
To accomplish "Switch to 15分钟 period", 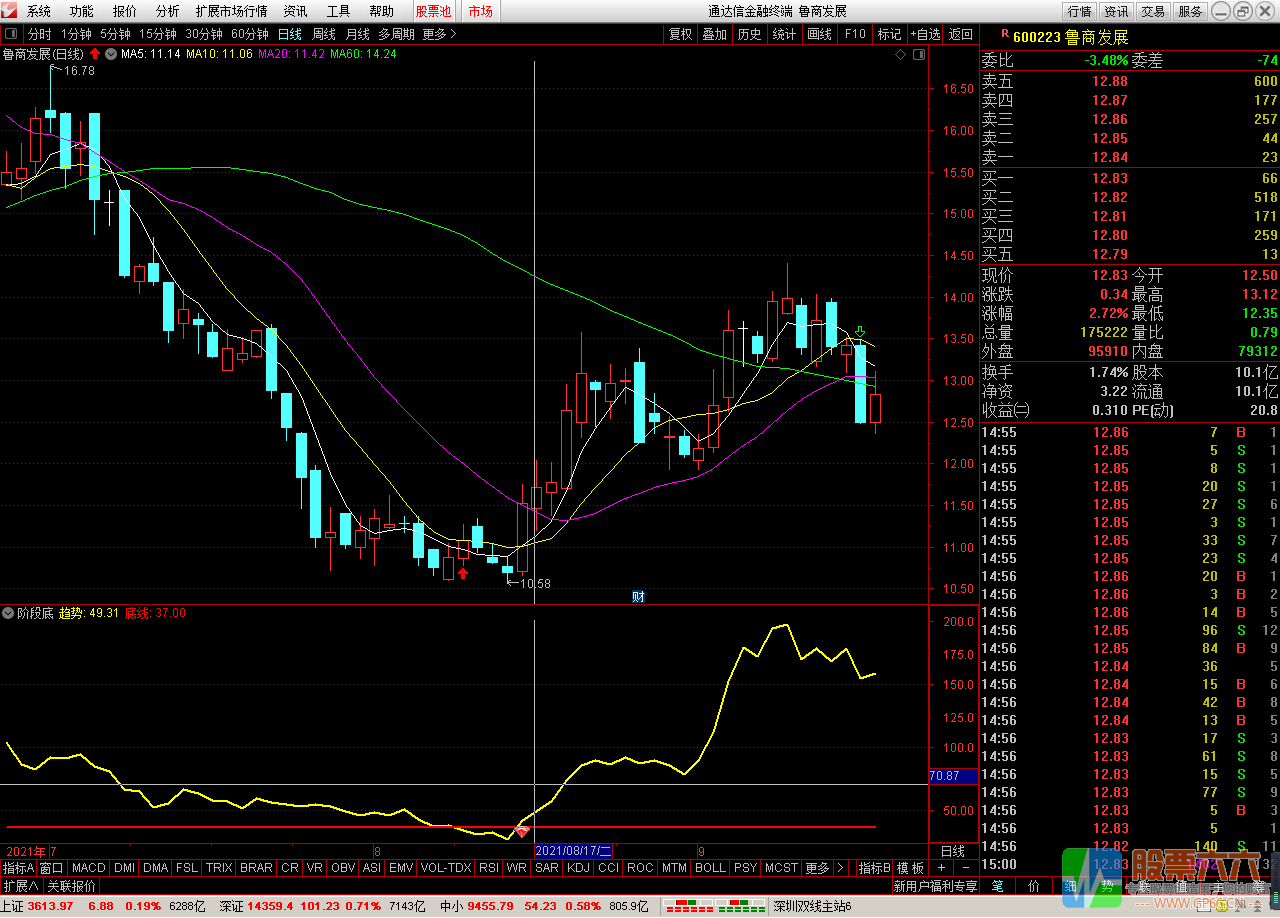I will click(x=158, y=34).
